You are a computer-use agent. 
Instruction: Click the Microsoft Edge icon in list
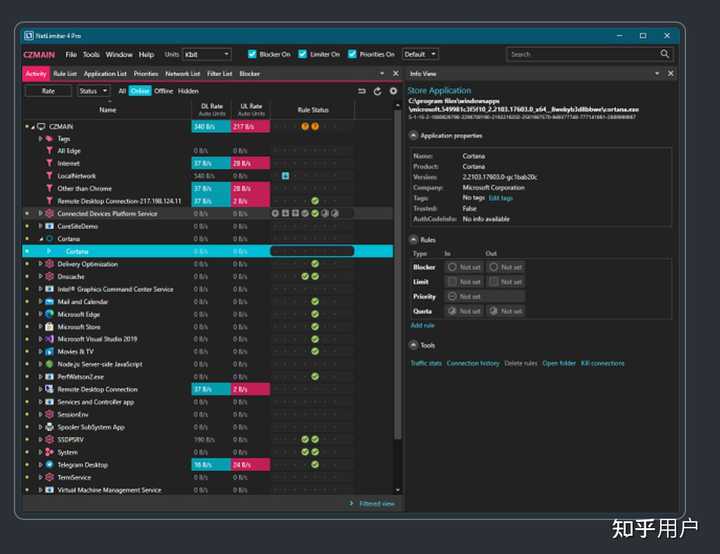pyautogui.click(x=50, y=314)
